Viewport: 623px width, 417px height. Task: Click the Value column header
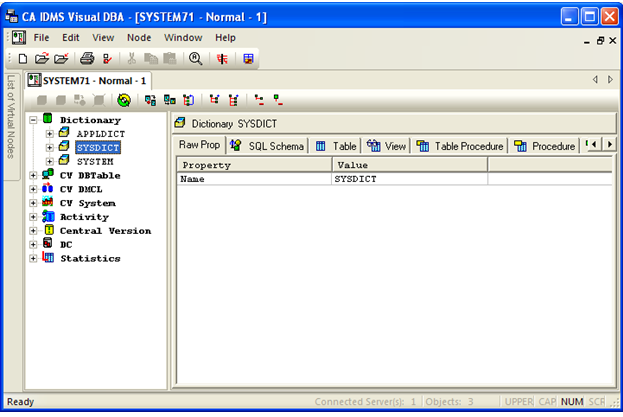410,165
